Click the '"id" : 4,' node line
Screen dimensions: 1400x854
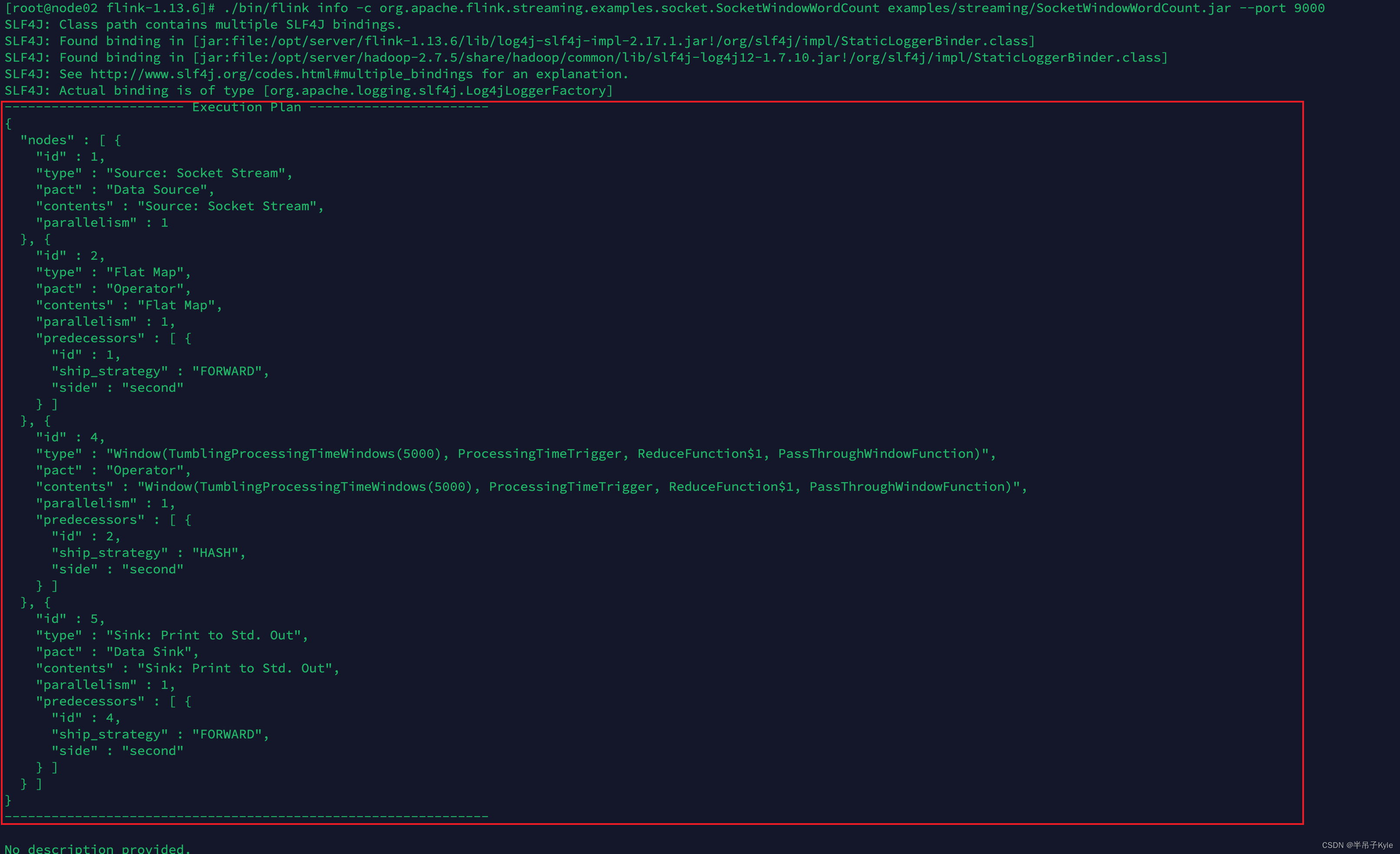point(70,437)
